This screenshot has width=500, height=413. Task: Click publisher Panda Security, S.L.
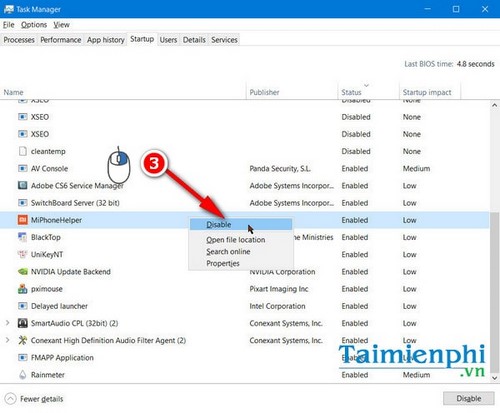tap(280, 168)
